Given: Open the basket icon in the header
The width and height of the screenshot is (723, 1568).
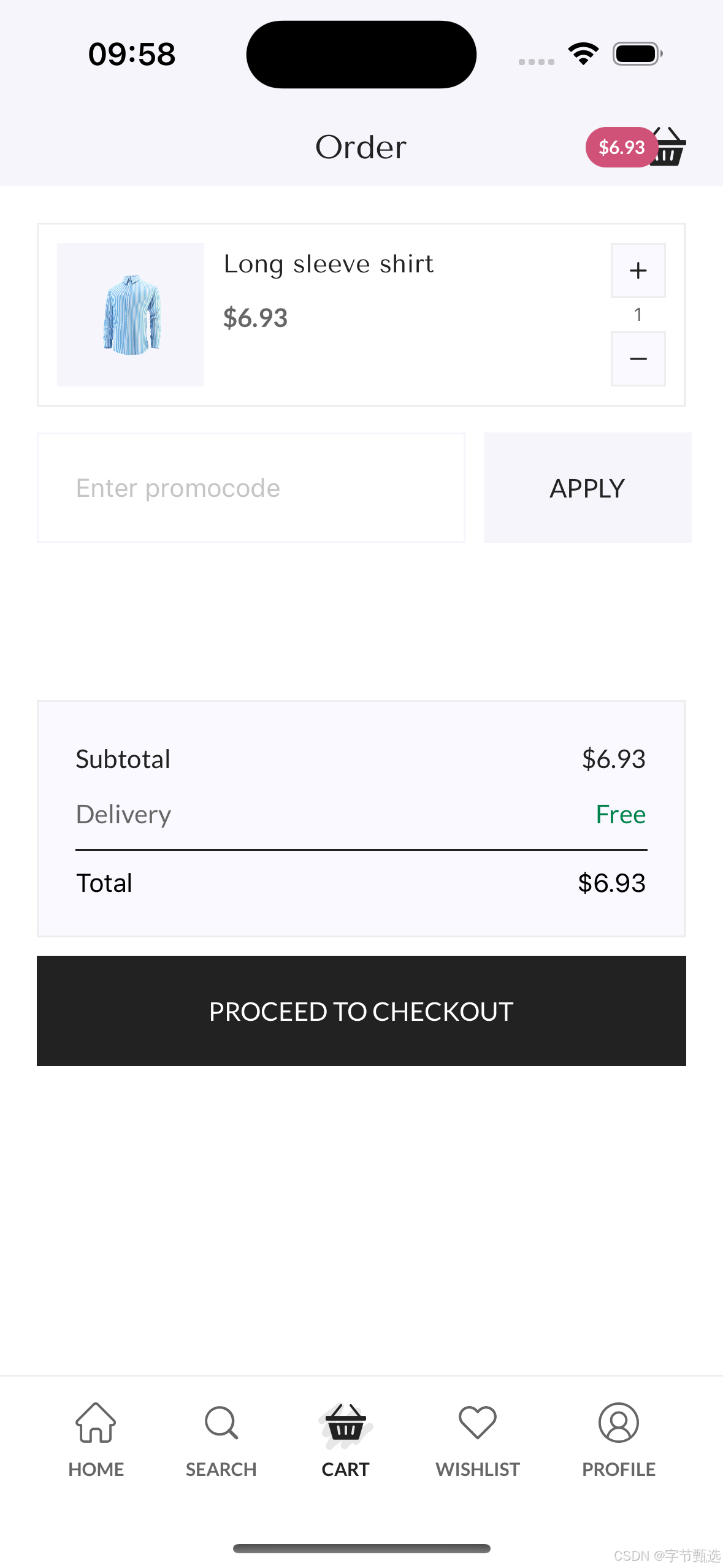Looking at the screenshot, I should pos(670,147).
